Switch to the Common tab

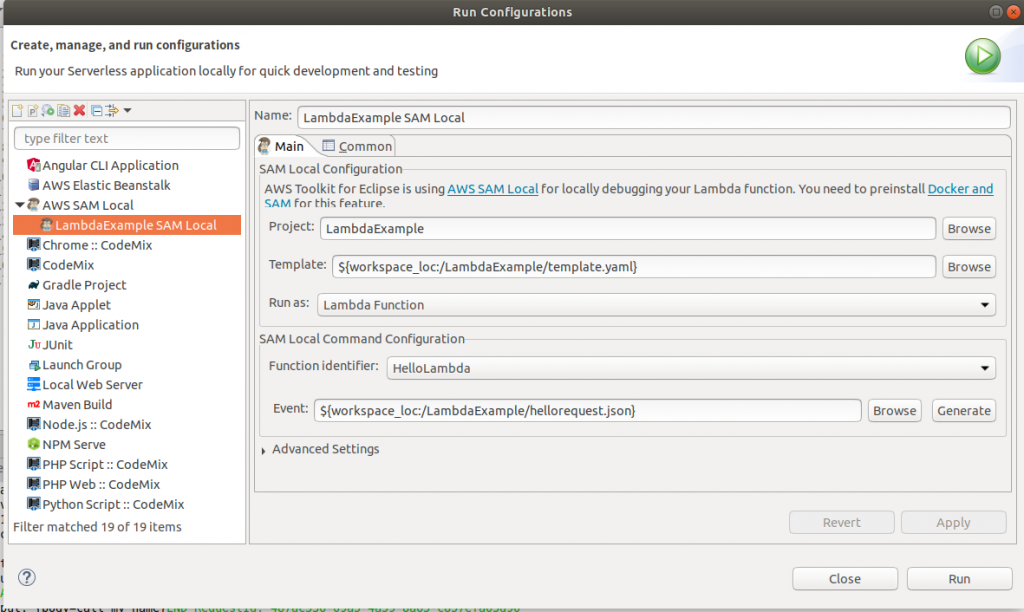click(357, 146)
